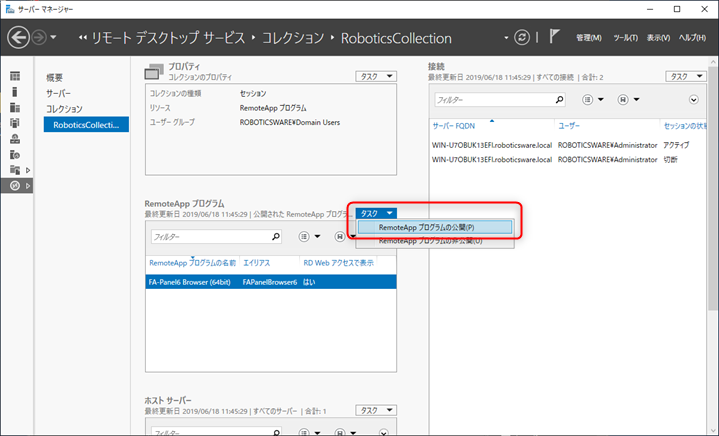
Task: Click リモート デスクトップ サービス breadcrumb
Action: point(168,38)
